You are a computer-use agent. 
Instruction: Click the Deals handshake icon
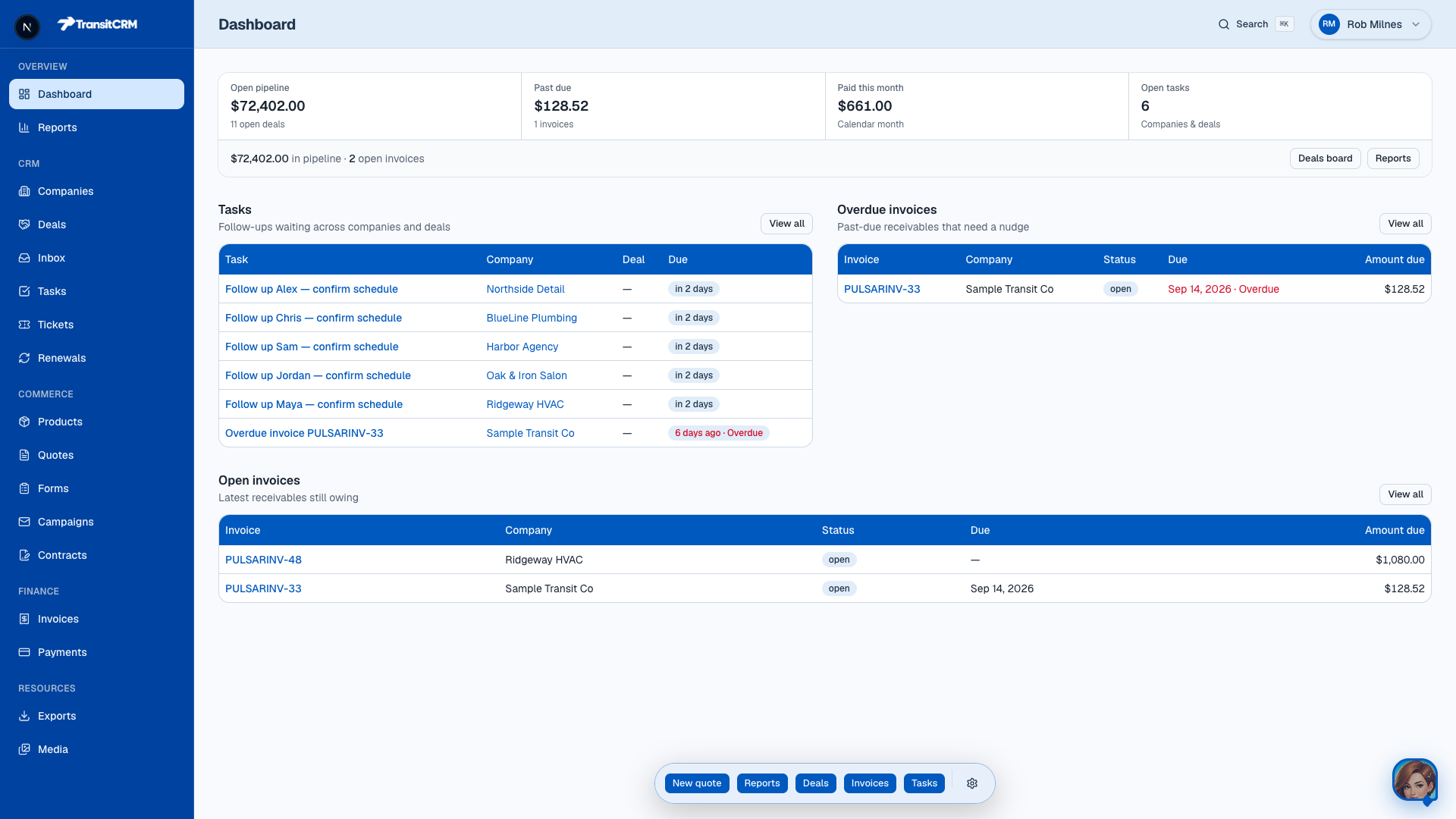24,224
